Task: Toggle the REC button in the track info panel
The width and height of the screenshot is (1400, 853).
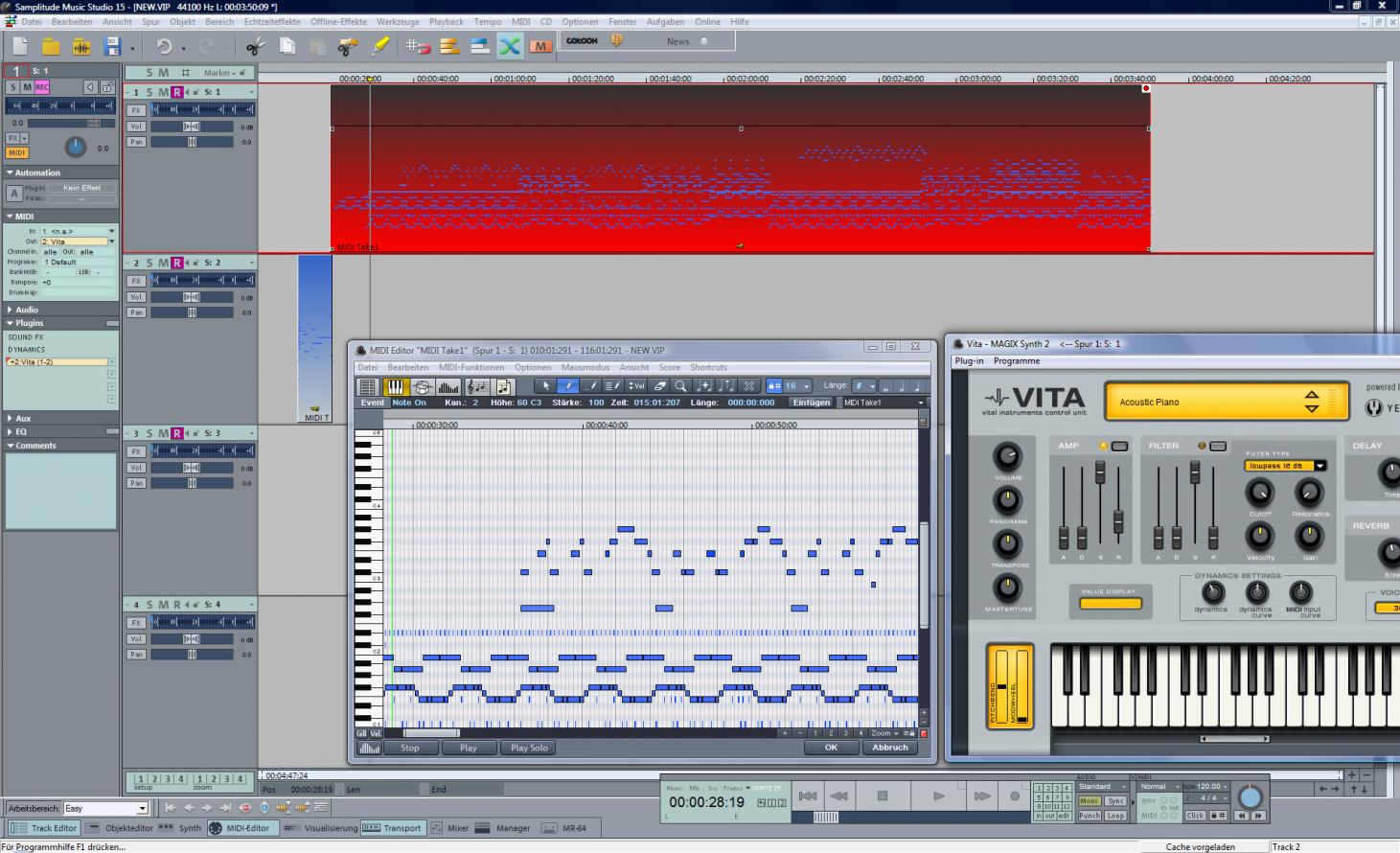Action: click(41, 87)
